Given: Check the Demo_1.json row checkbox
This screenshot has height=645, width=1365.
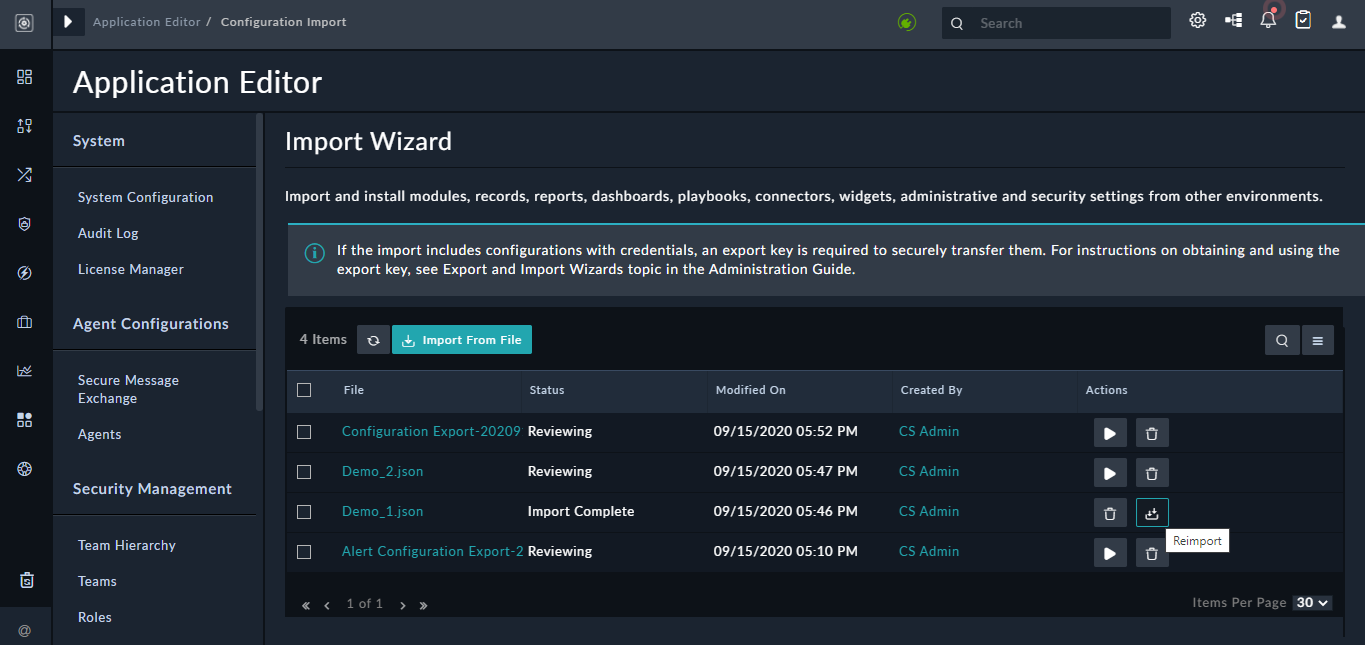Looking at the screenshot, I should pyautogui.click(x=304, y=512).
